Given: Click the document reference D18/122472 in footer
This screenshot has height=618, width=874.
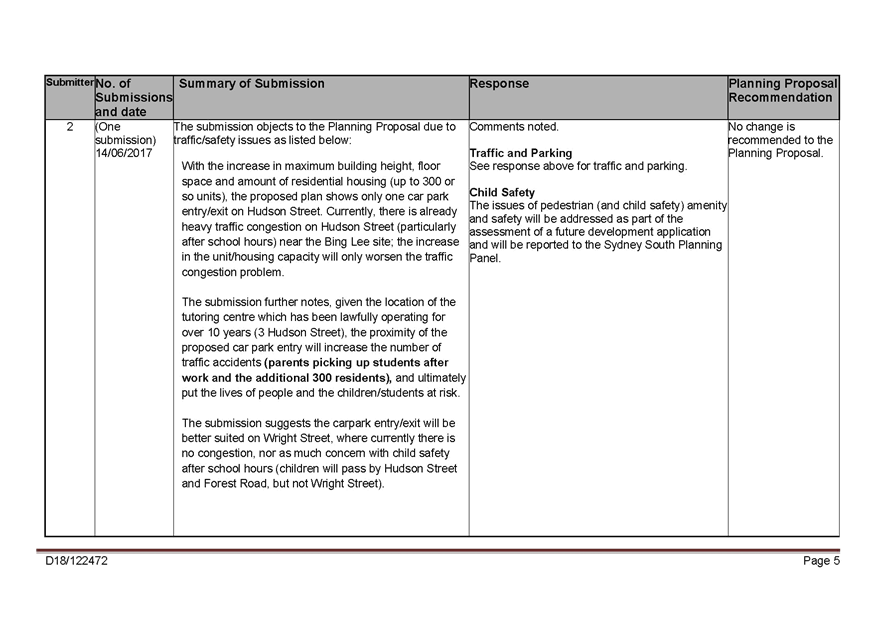Looking at the screenshot, I should (x=76, y=561).
